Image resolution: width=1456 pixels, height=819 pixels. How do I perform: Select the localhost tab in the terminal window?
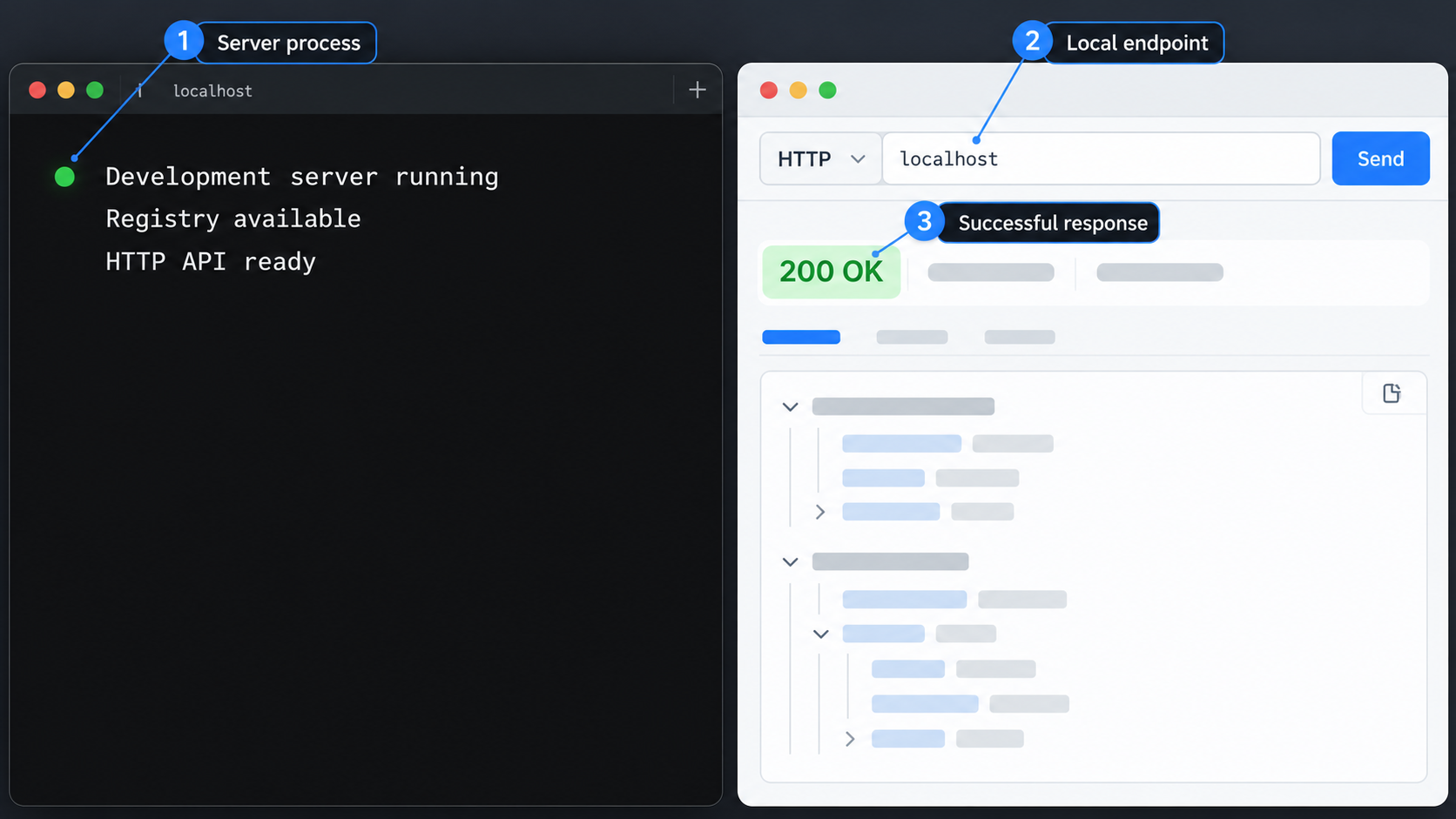[x=212, y=91]
